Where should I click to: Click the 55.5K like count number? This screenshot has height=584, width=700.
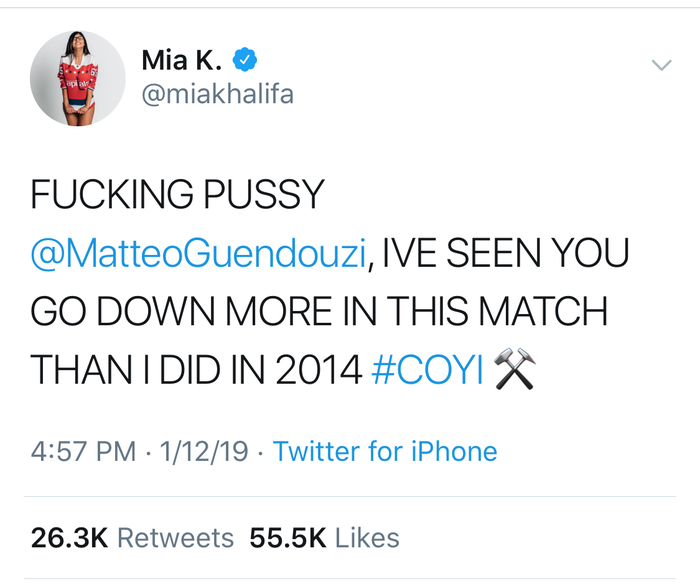coord(288,537)
